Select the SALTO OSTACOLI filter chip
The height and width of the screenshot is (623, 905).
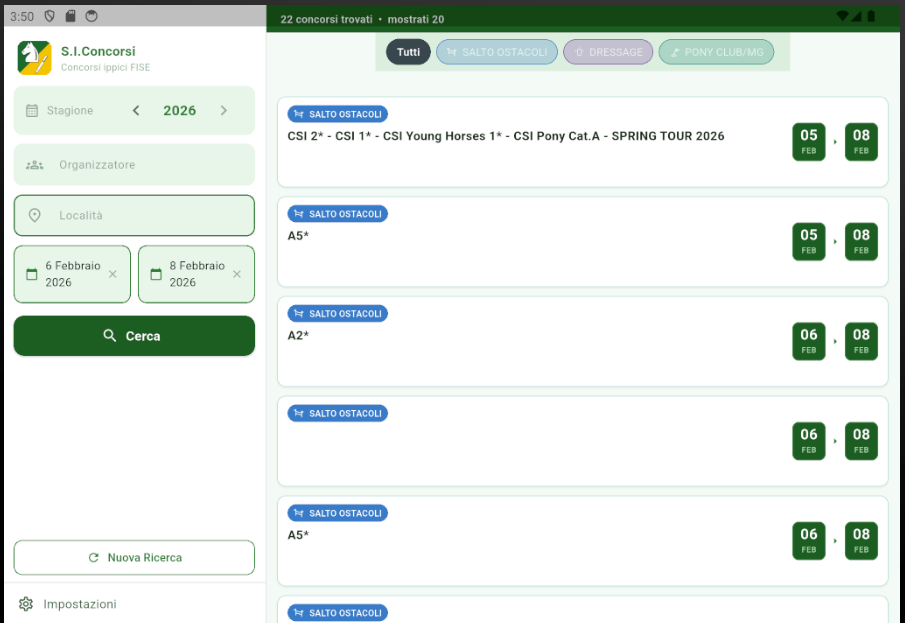pyautogui.click(x=497, y=52)
